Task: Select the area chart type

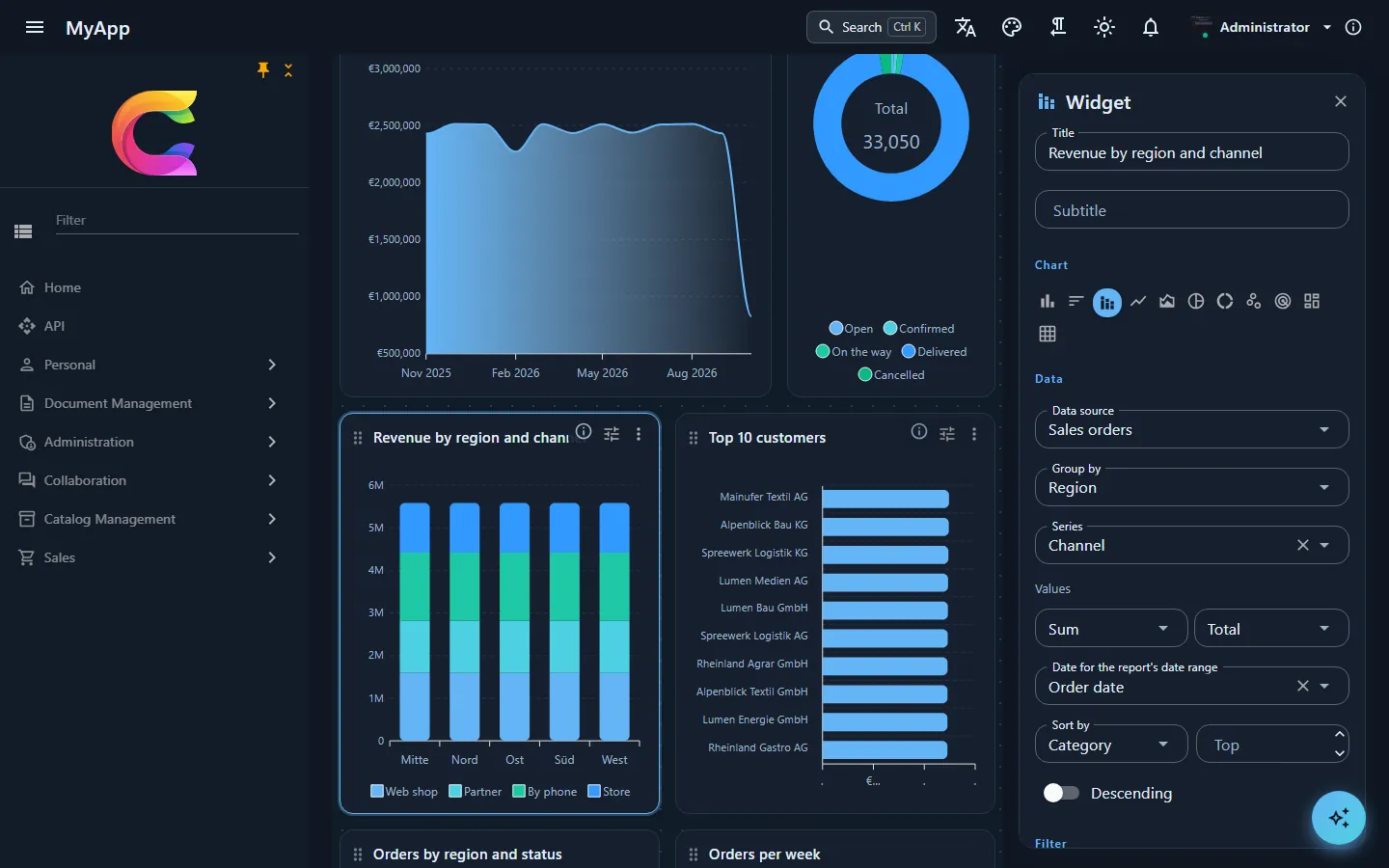Action: point(1167,301)
